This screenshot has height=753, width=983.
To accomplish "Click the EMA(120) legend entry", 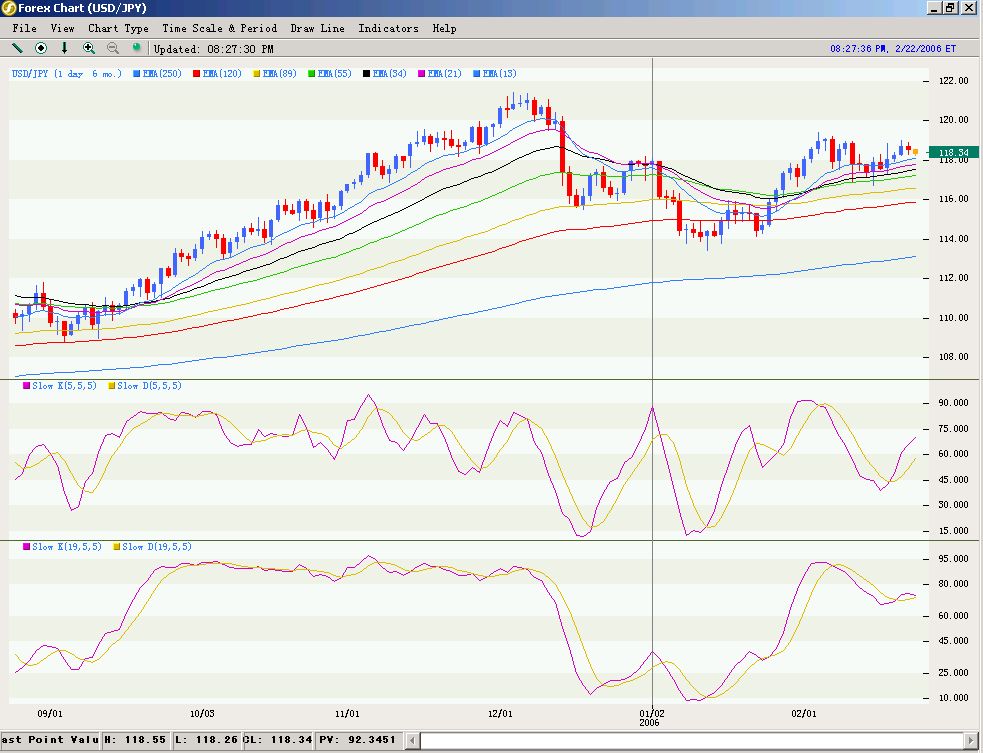I will pyautogui.click(x=222, y=73).
